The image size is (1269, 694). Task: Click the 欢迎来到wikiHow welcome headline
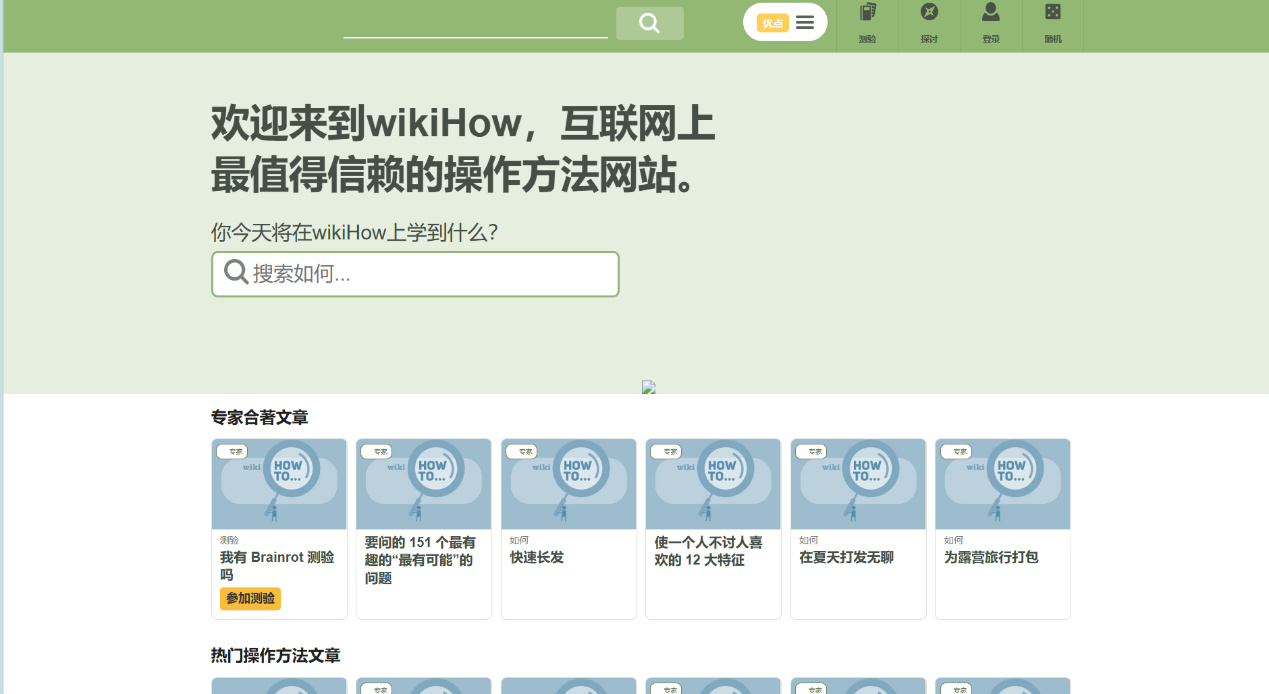(x=463, y=149)
